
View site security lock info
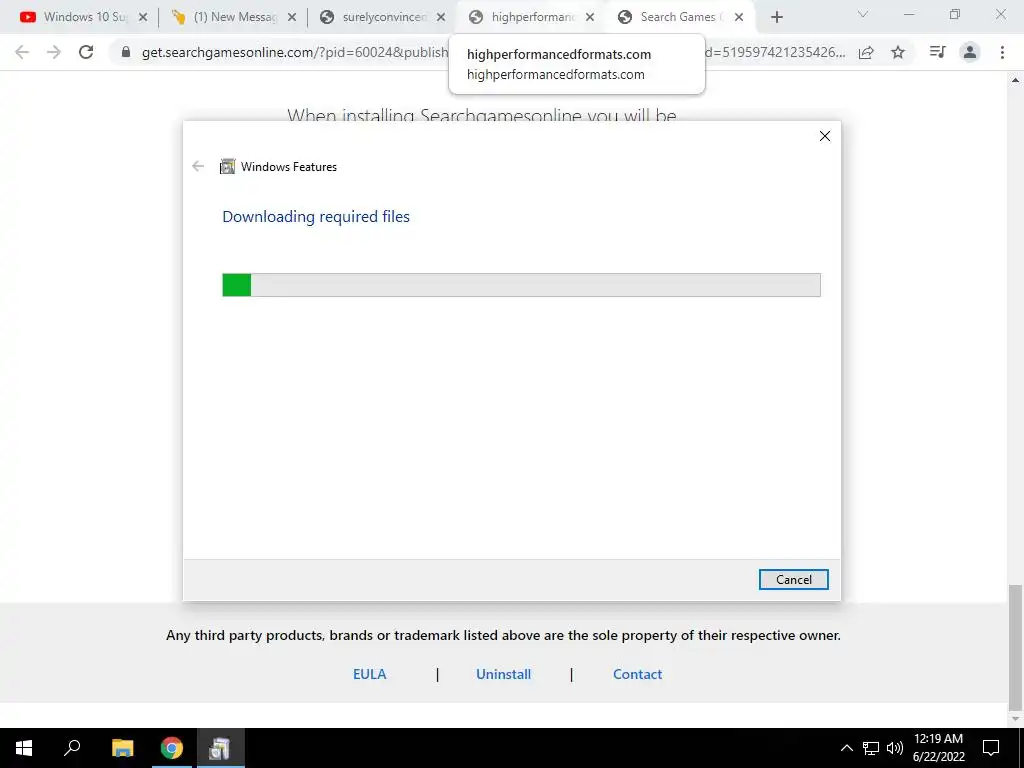click(126, 52)
